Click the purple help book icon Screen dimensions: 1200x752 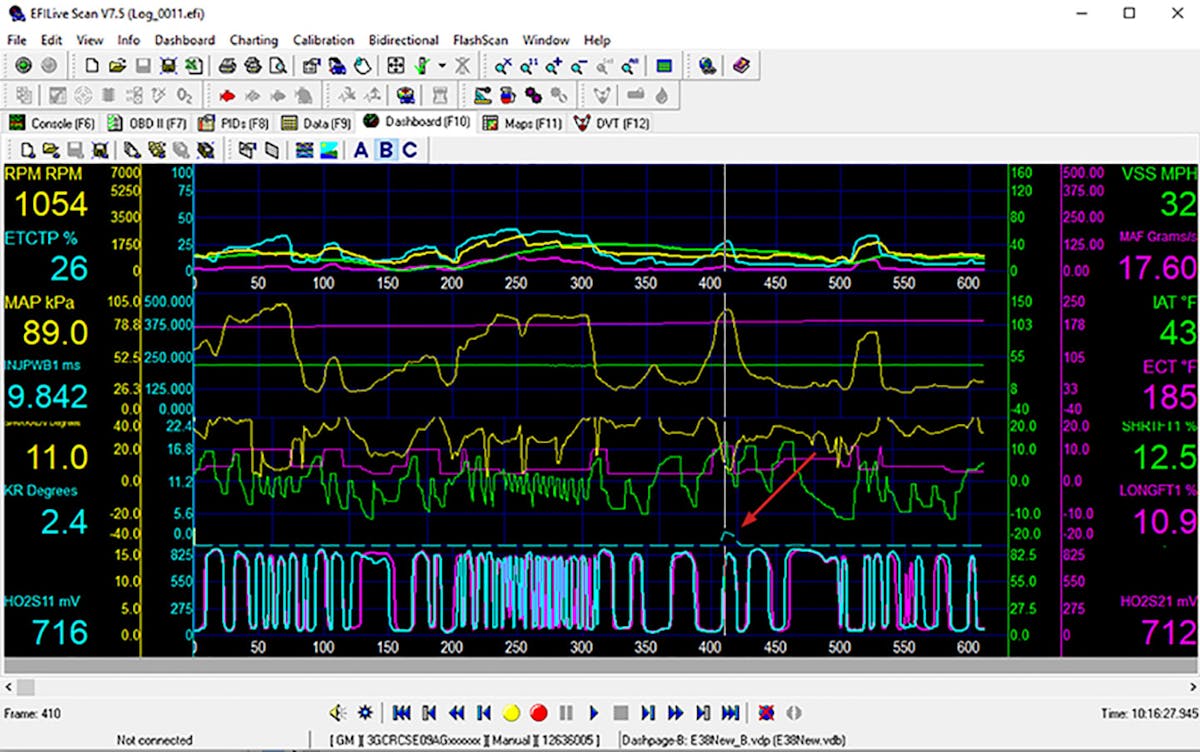pyautogui.click(x=740, y=67)
